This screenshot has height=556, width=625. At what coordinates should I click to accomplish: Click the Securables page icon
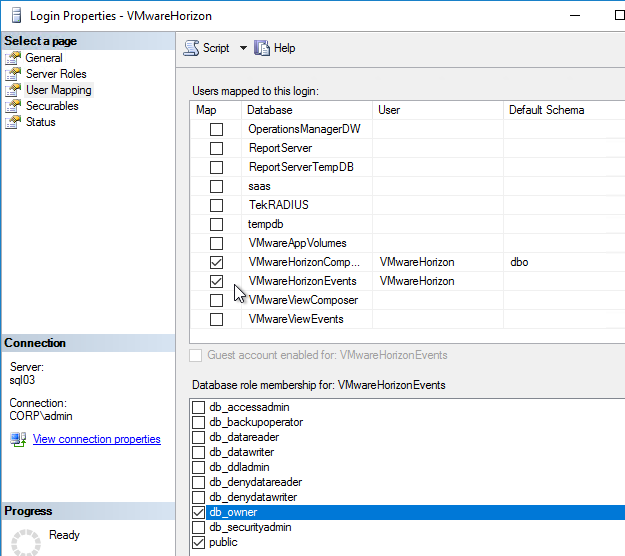(13, 106)
